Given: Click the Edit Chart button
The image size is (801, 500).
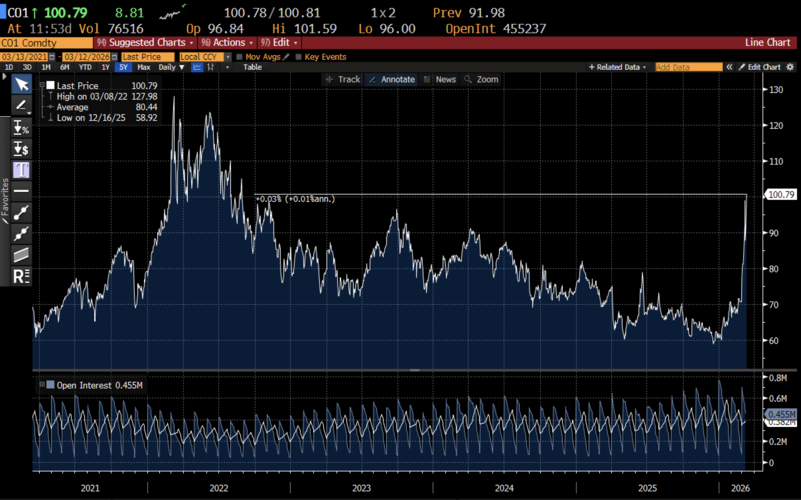Looking at the screenshot, I should tap(757, 67).
